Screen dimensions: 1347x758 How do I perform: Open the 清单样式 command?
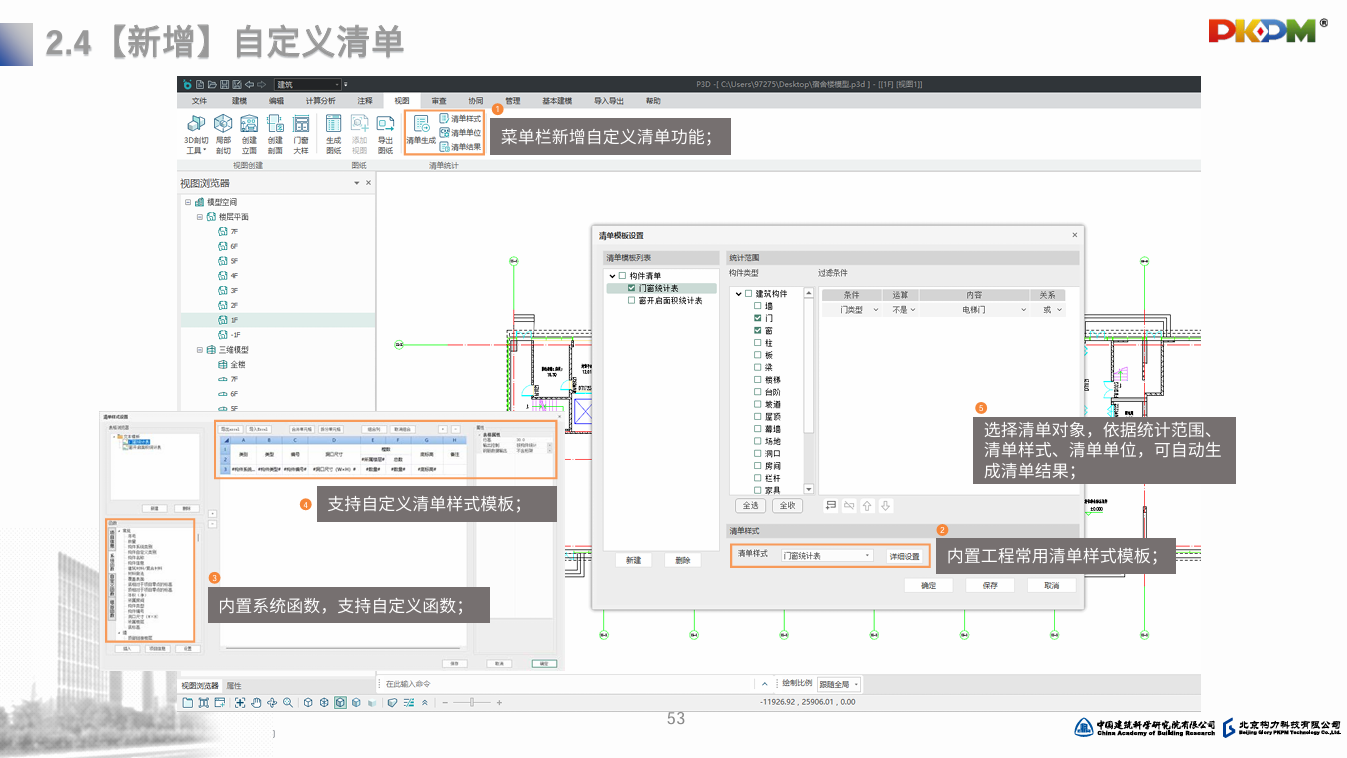tap(460, 119)
